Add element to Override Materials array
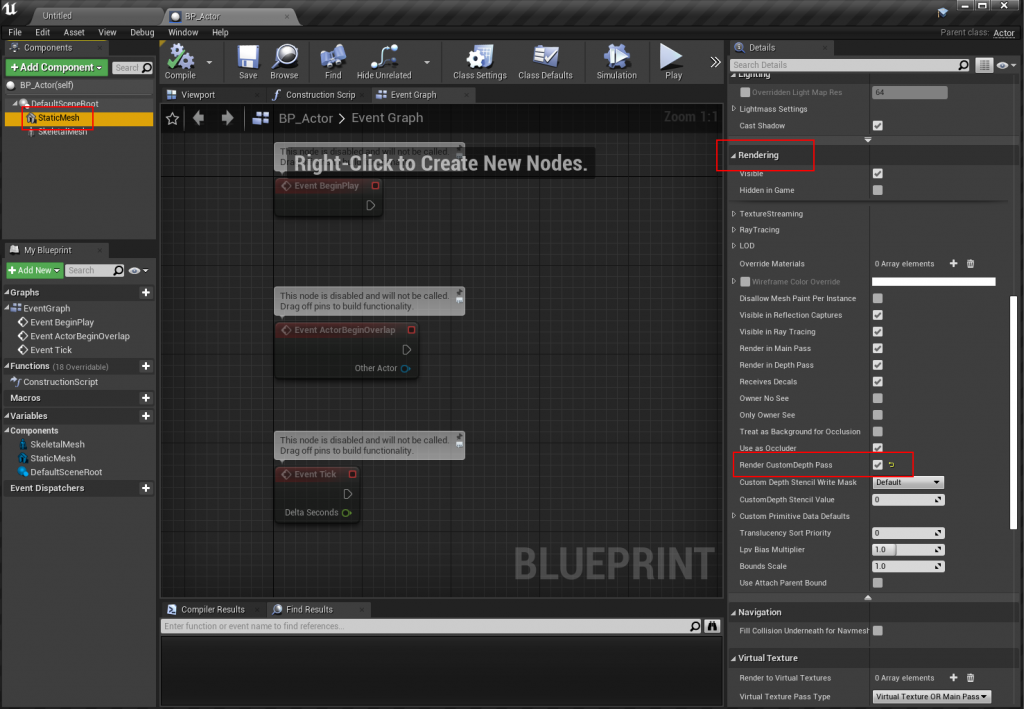This screenshot has height=709, width=1024. click(953, 264)
